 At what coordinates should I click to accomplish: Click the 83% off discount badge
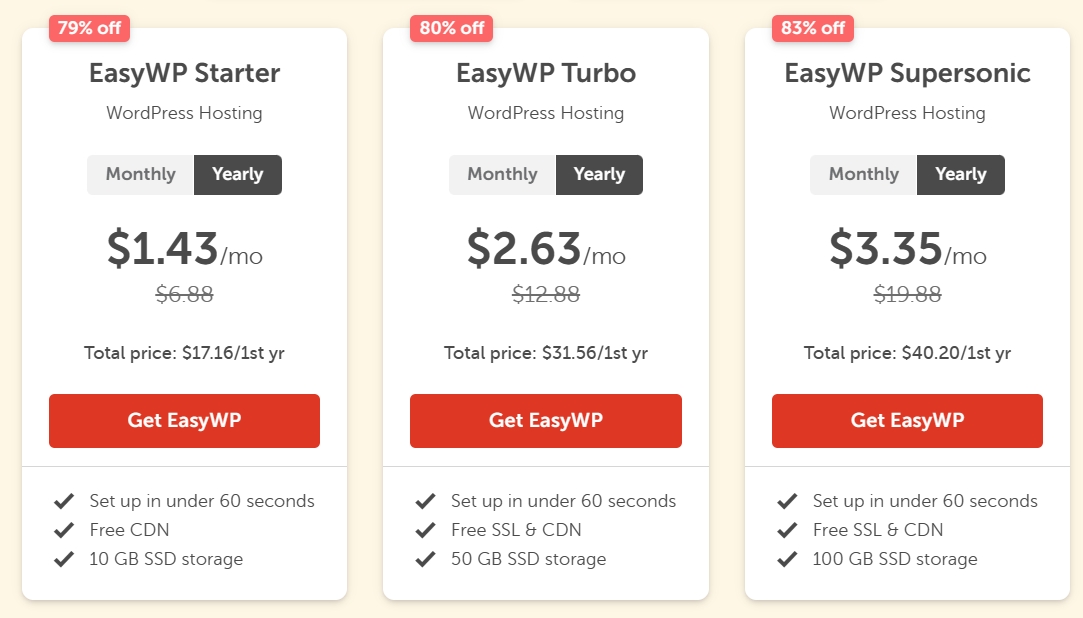pyautogui.click(x=812, y=28)
